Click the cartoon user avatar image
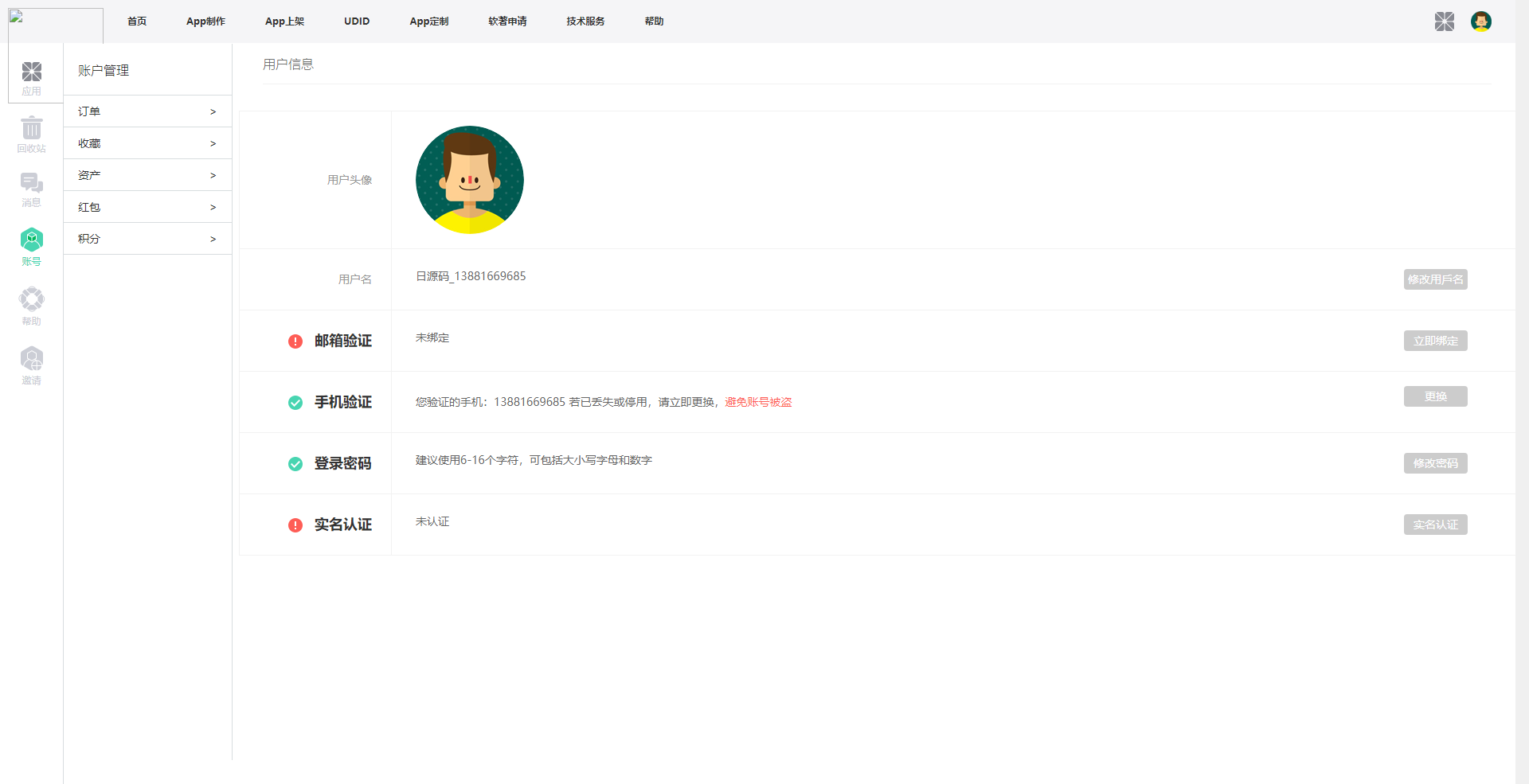Screen dimensions: 1529x784 click(x=469, y=179)
